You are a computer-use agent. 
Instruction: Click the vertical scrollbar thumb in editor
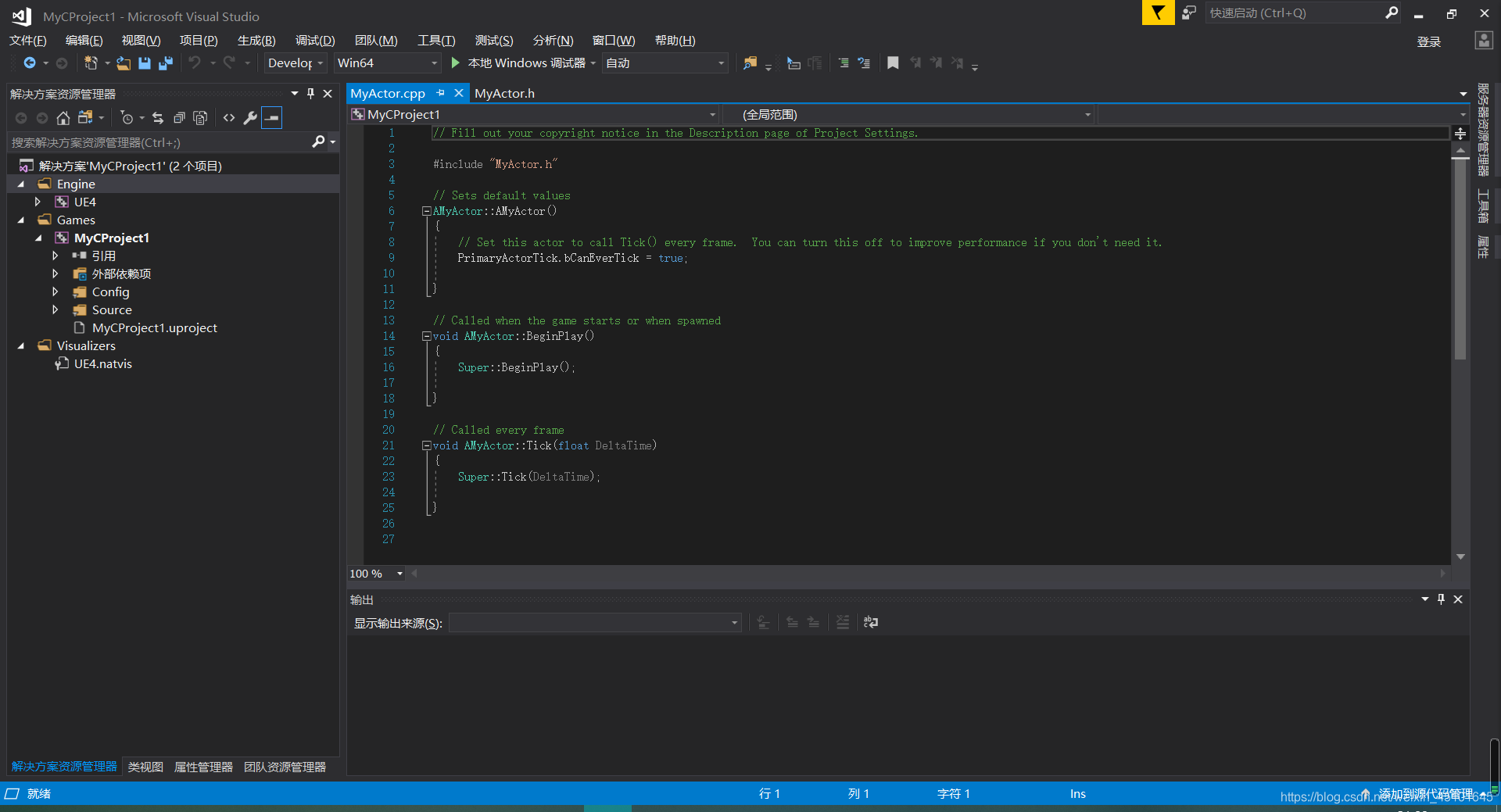click(1460, 259)
